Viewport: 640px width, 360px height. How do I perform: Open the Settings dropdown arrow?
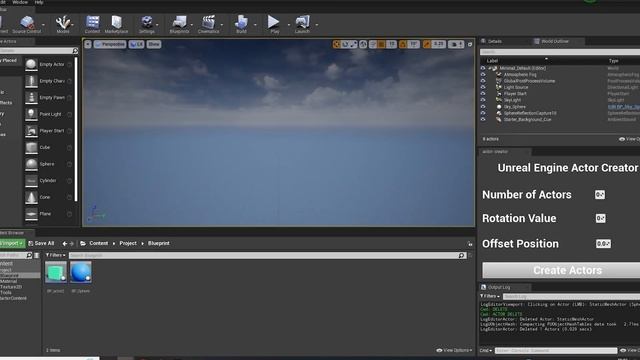(157, 25)
